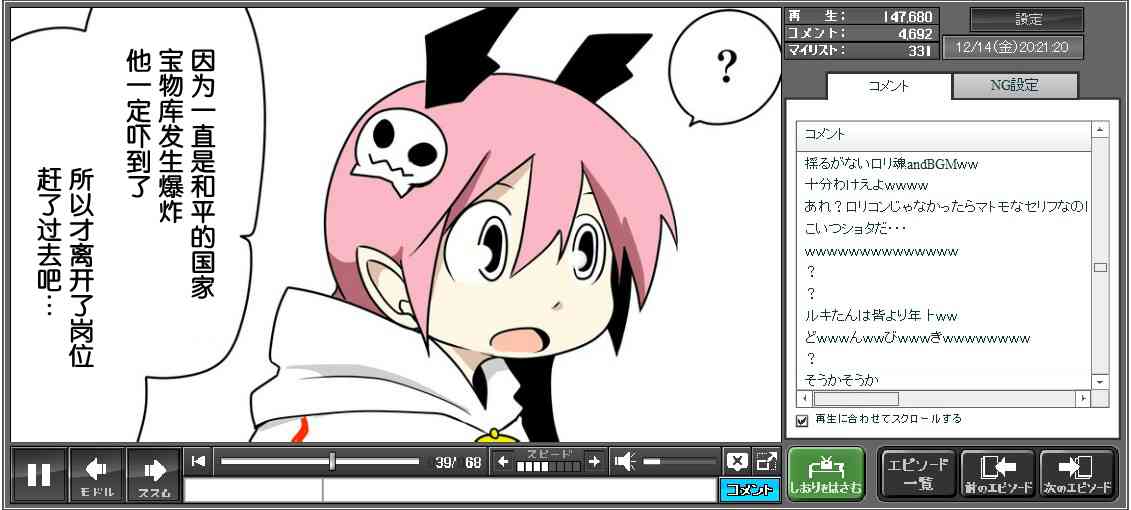Go to previous episode (前のエピソード)
This screenshot has height=510, width=1131.
click(997, 474)
